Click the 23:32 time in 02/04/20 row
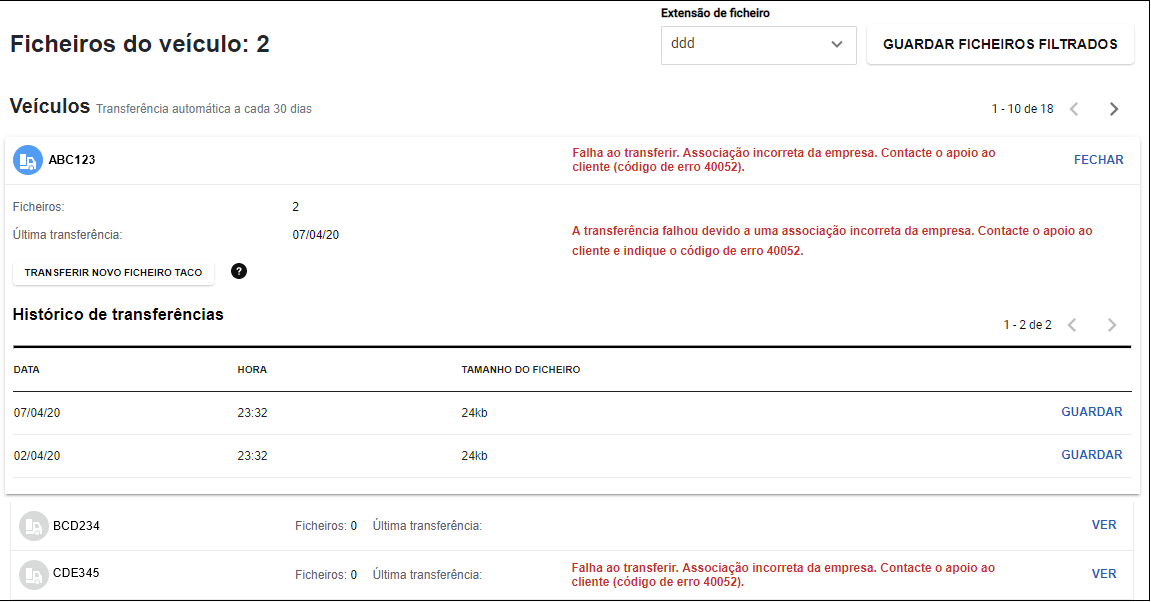 [252, 456]
